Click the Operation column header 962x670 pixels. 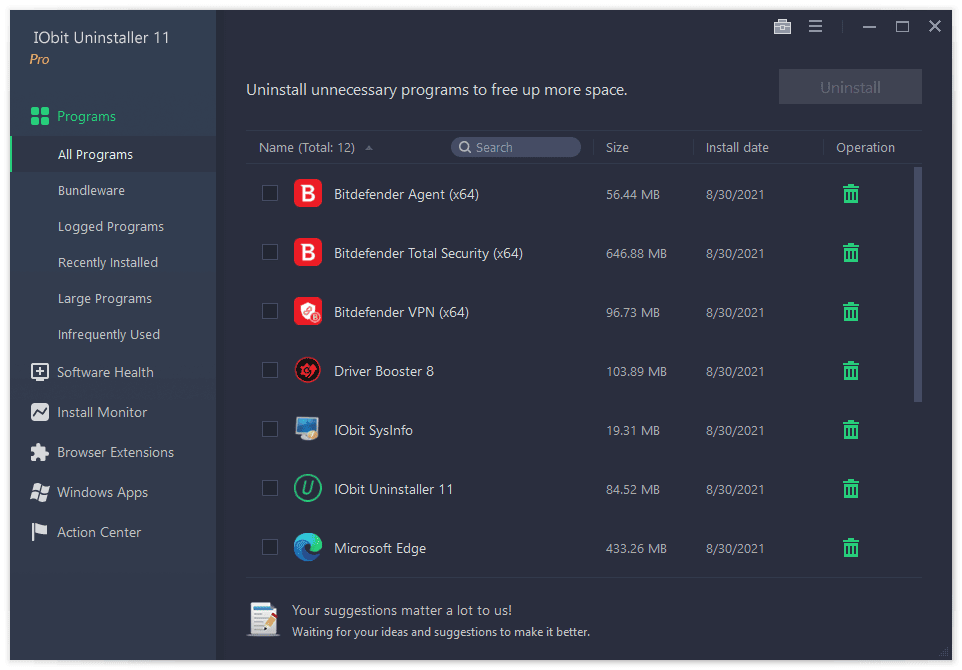pos(865,148)
